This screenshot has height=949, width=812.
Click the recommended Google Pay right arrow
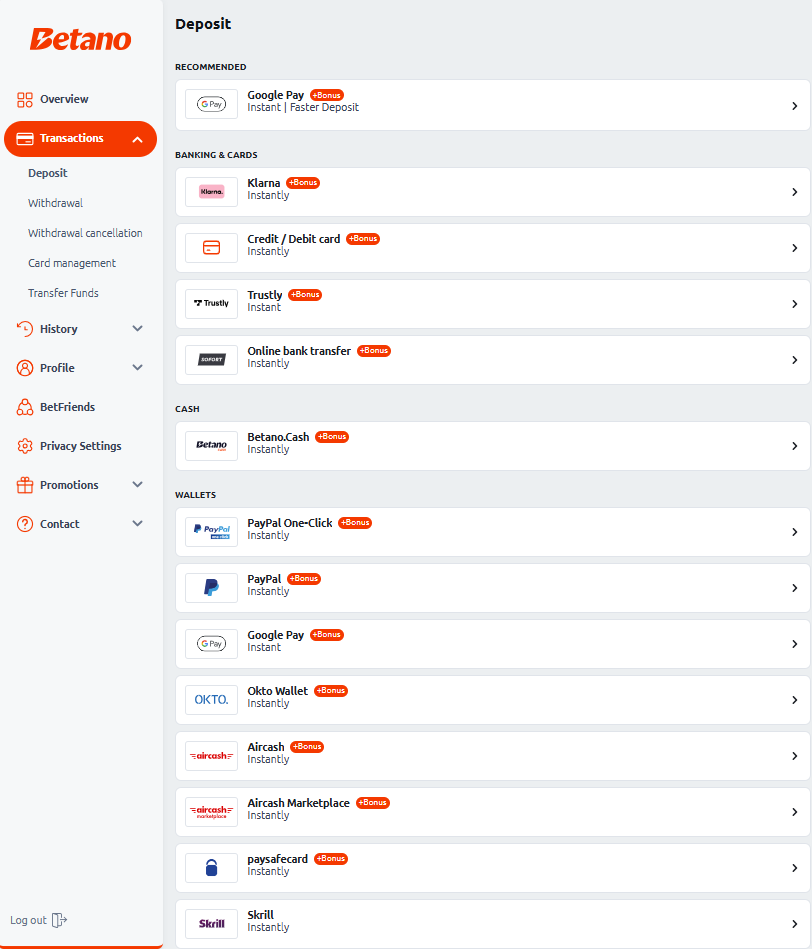(794, 106)
